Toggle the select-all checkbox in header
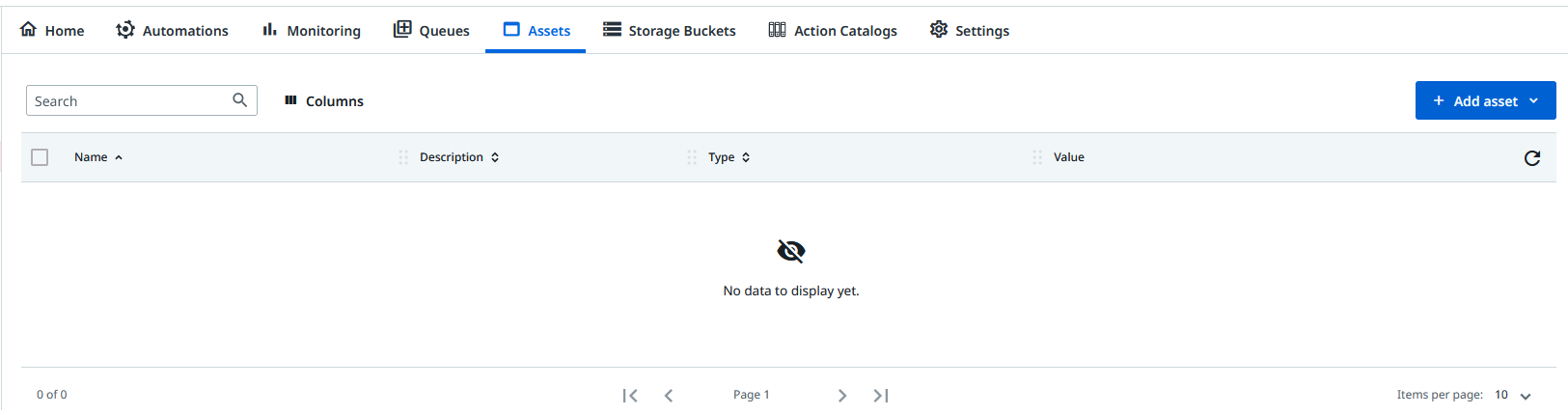Viewport: 1568px width, 415px height. pos(40,157)
